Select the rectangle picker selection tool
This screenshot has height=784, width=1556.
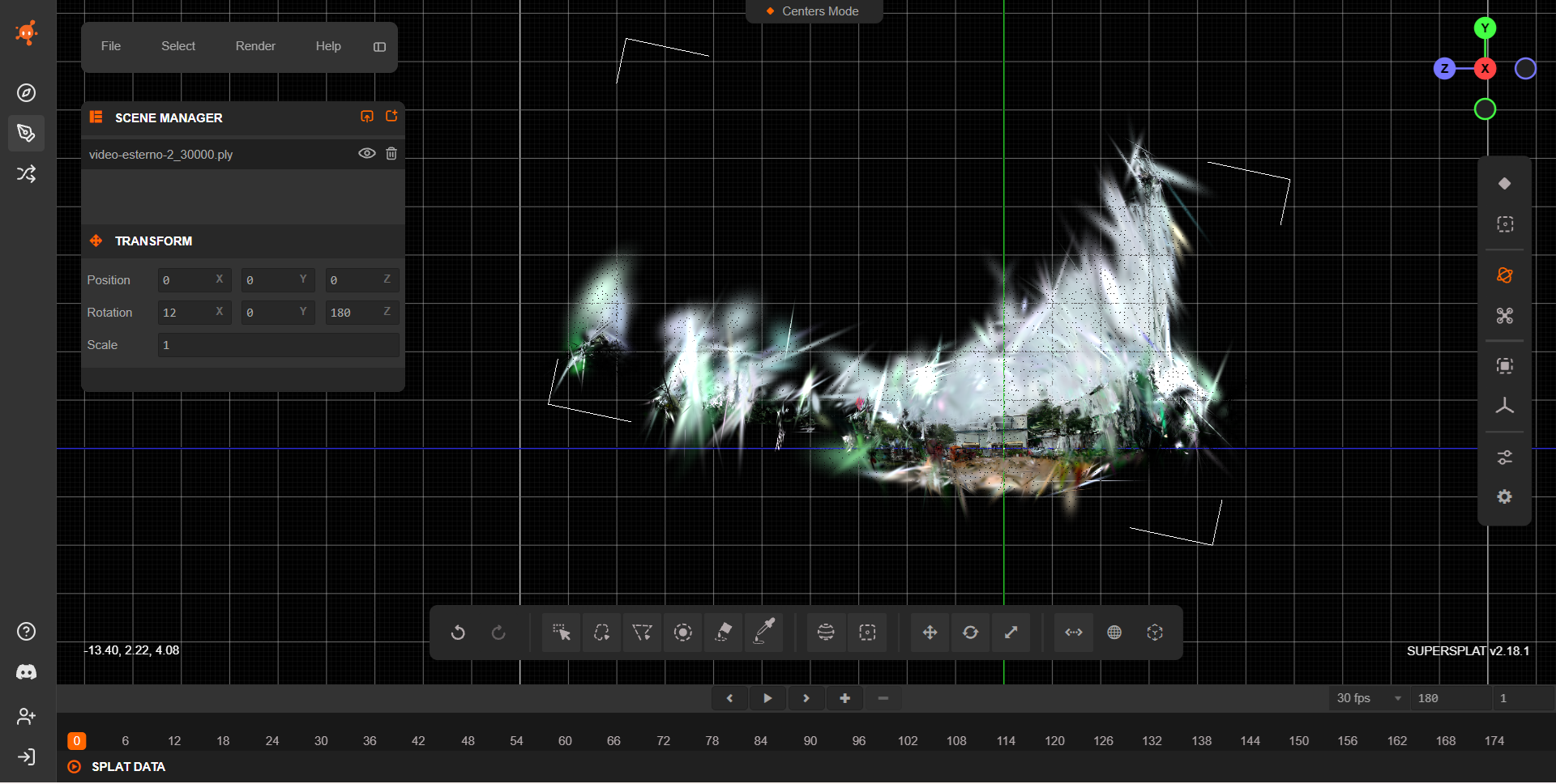(x=561, y=633)
